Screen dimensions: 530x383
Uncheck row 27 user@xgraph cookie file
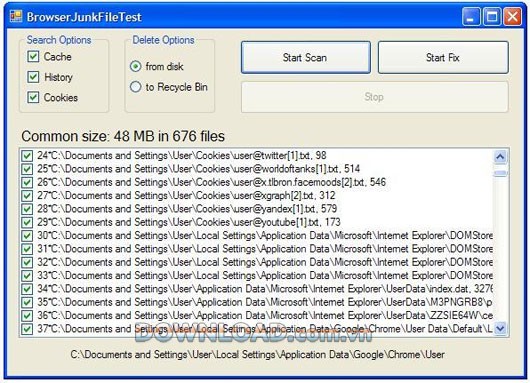click(27, 196)
